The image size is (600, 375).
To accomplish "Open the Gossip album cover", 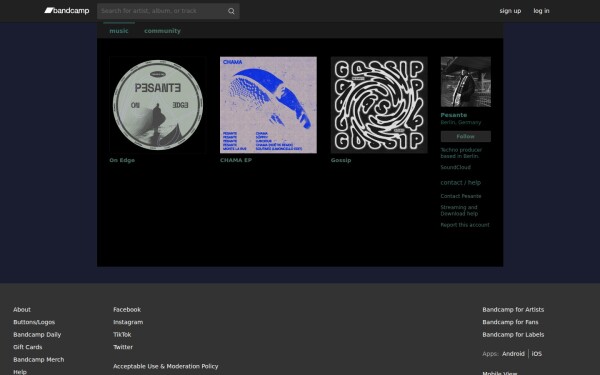I will pyautogui.click(x=379, y=105).
